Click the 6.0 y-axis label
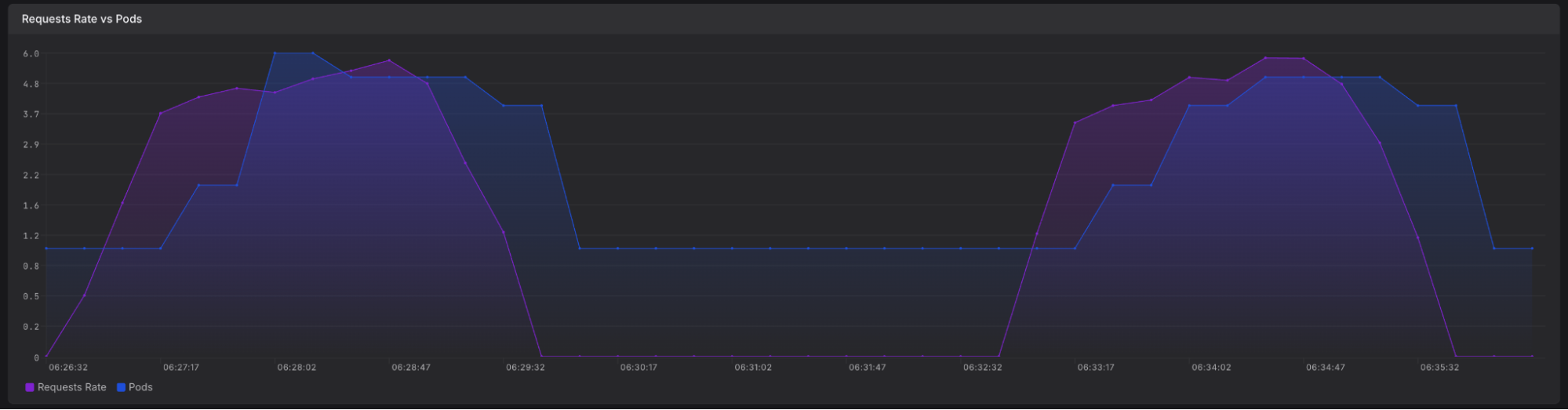The image size is (1568, 410). 31,53
